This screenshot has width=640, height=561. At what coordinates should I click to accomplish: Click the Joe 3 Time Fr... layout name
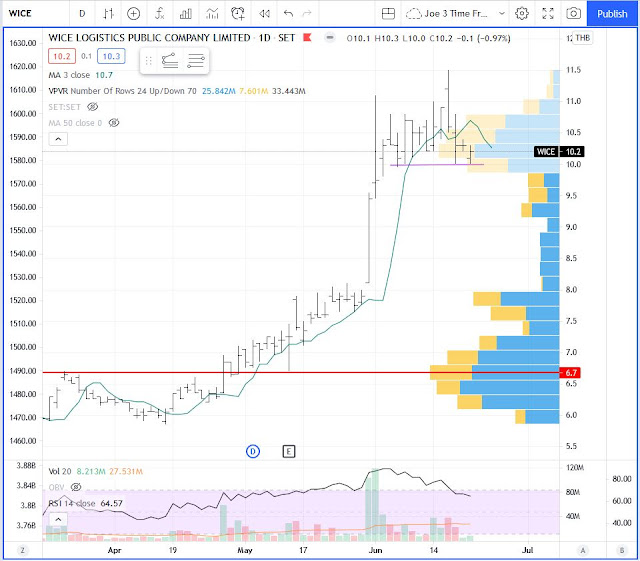tap(456, 14)
